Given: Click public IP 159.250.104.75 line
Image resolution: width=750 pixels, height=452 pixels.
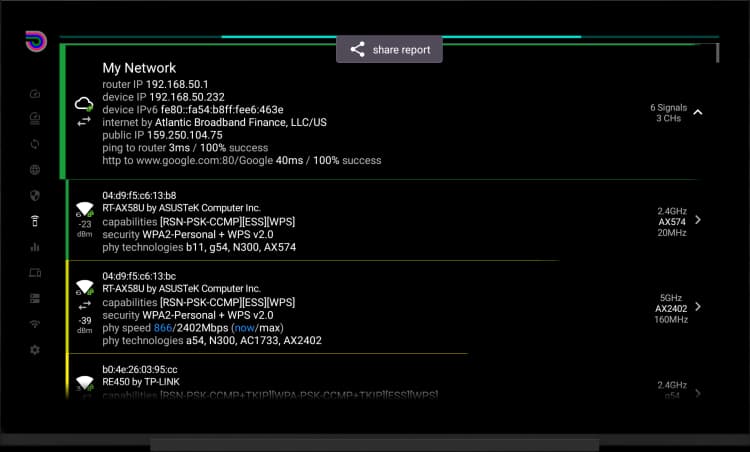Looking at the screenshot, I should 162,135.
